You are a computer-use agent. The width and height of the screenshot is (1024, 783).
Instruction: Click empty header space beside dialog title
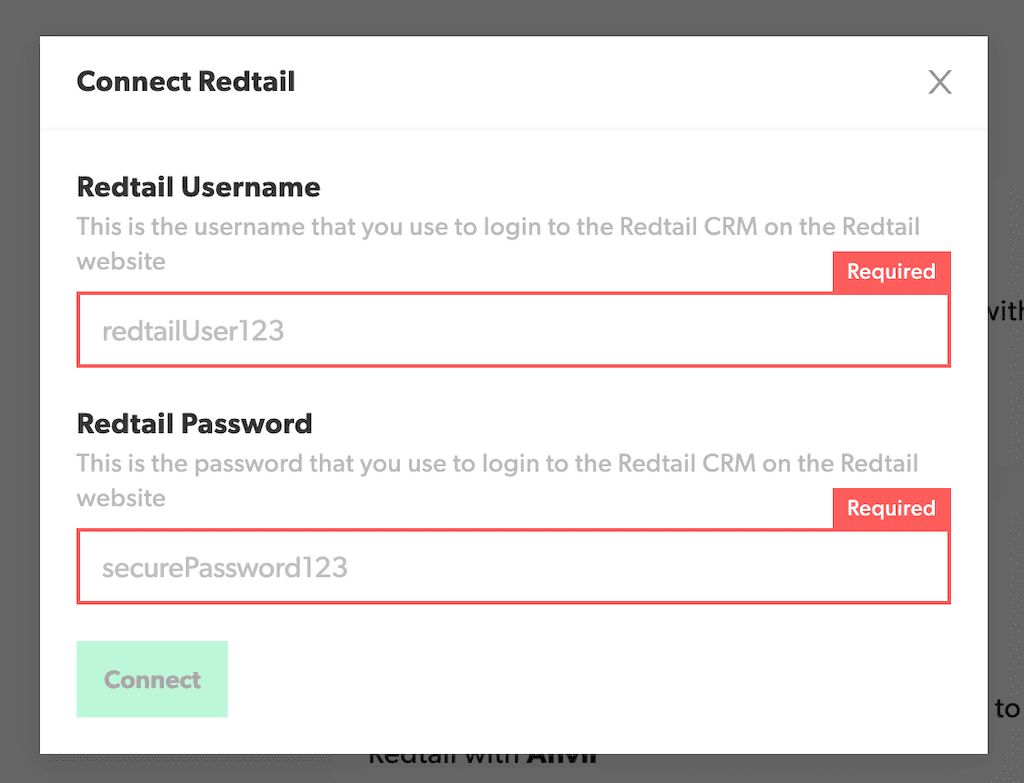pos(600,82)
